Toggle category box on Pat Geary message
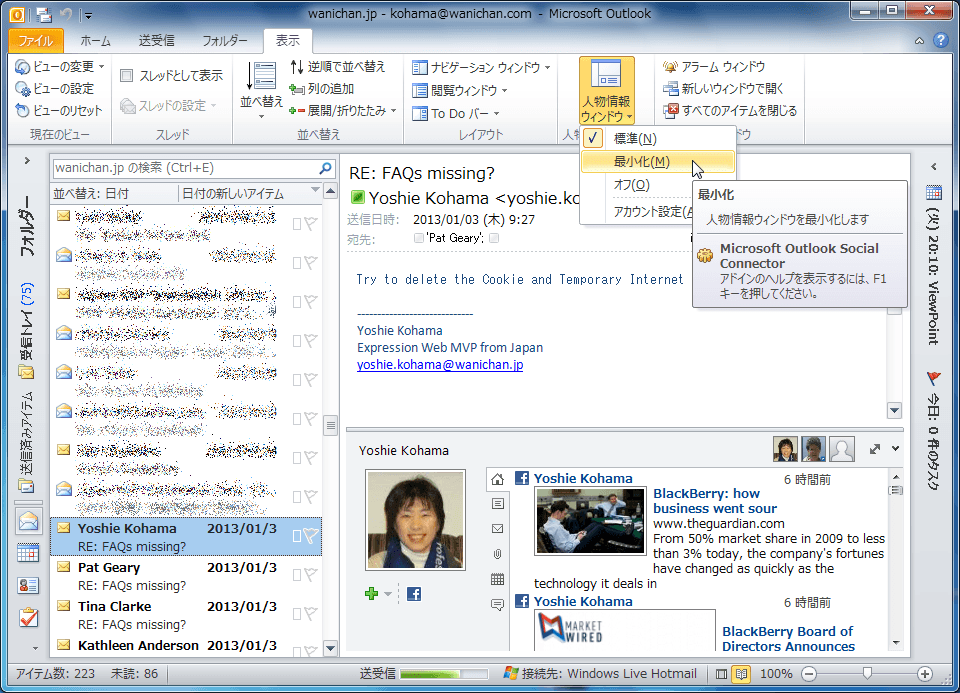 click(x=297, y=575)
